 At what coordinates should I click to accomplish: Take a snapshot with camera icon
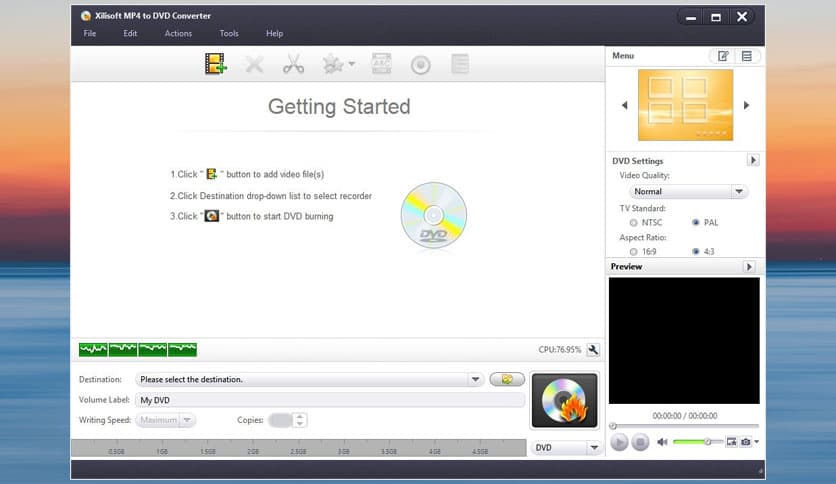click(746, 442)
